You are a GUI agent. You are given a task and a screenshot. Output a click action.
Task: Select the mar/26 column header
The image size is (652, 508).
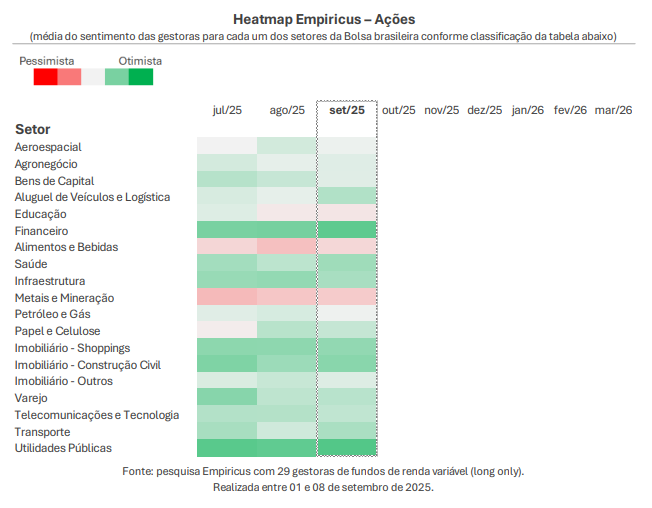pyautogui.click(x=613, y=110)
